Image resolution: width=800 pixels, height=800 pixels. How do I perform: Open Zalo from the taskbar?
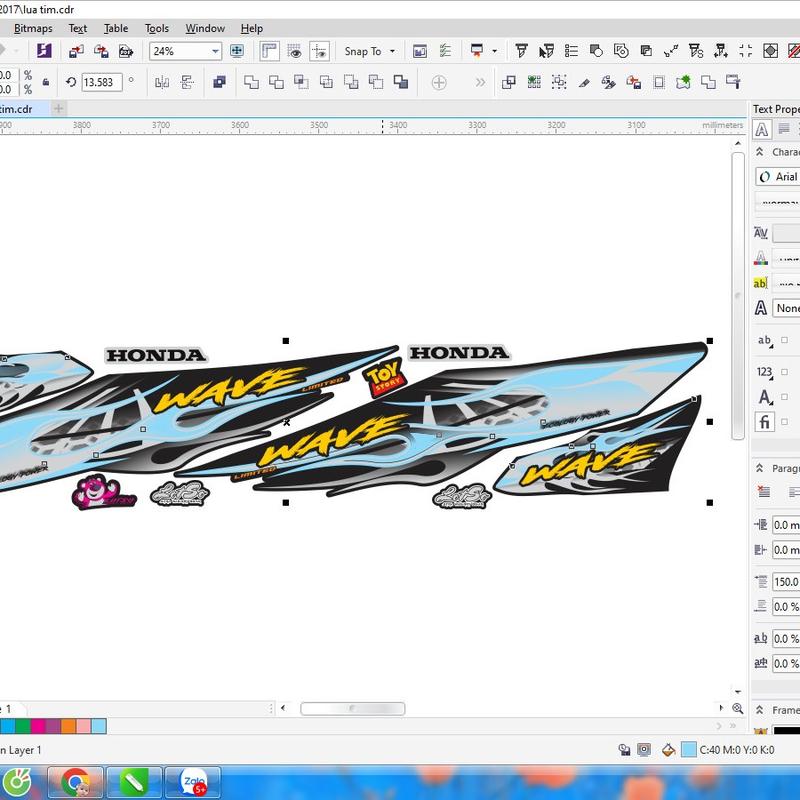coord(193,782)
